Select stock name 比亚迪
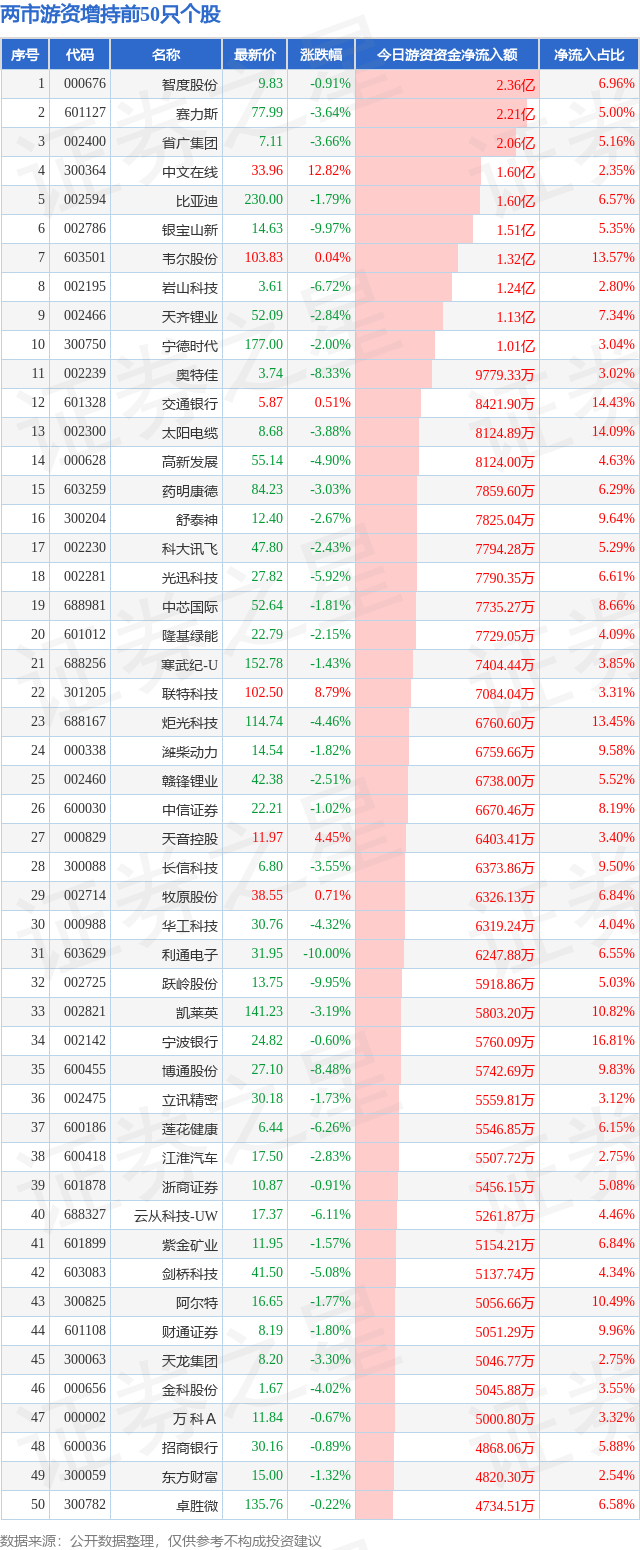 point(197,200)
